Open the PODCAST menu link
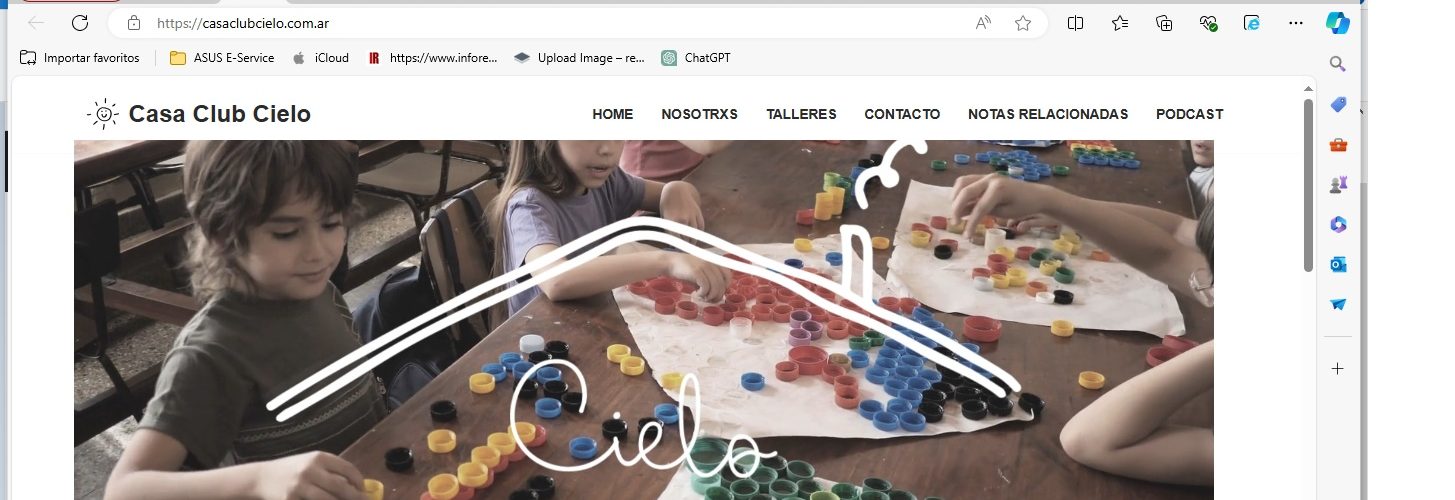Viewport: 1455px width, 500px height. pyautogui.click(x=1189, y=114)
